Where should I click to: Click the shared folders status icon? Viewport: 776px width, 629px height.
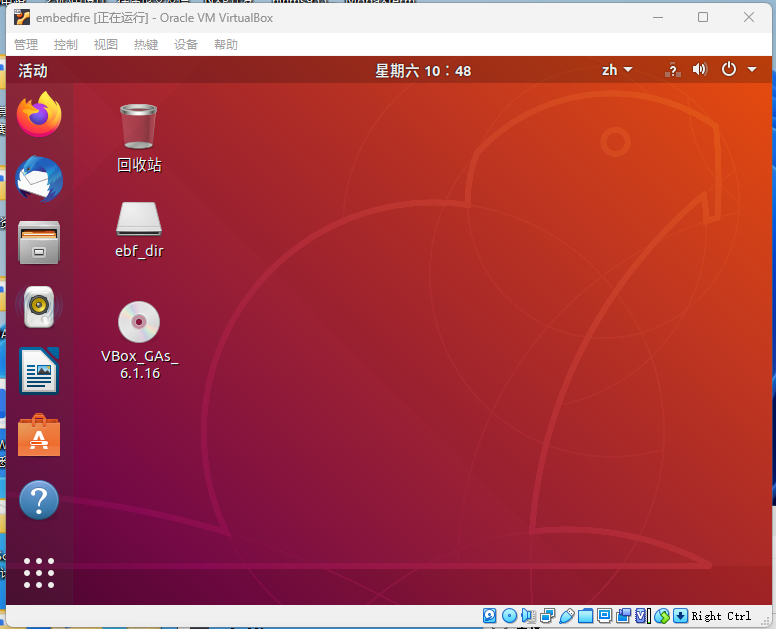pyautogui.click(x=585, y=616)
